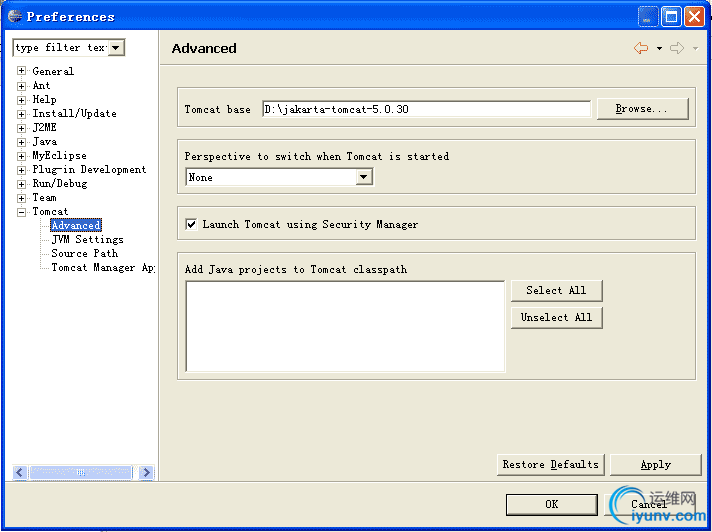This screenshot has width=712, height=532.
Task: Click the Restore Defaults button
Action: click(x=550, y=465)
